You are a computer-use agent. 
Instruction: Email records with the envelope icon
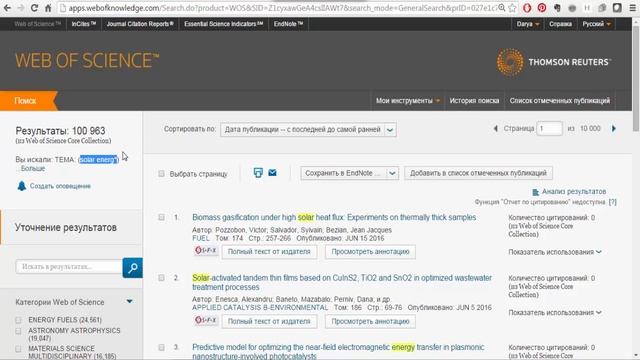pyautogui.click(x=272, y=173)
